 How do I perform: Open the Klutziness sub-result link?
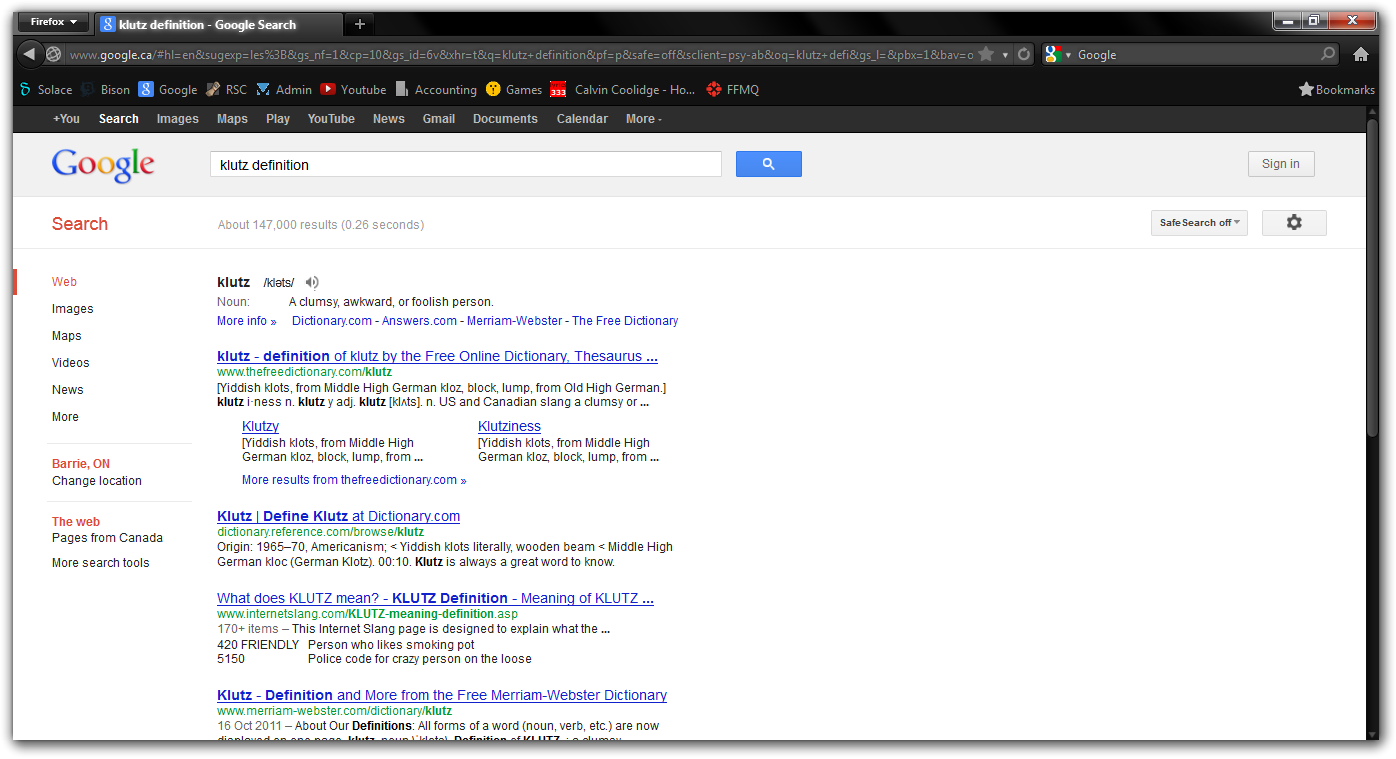509,426
